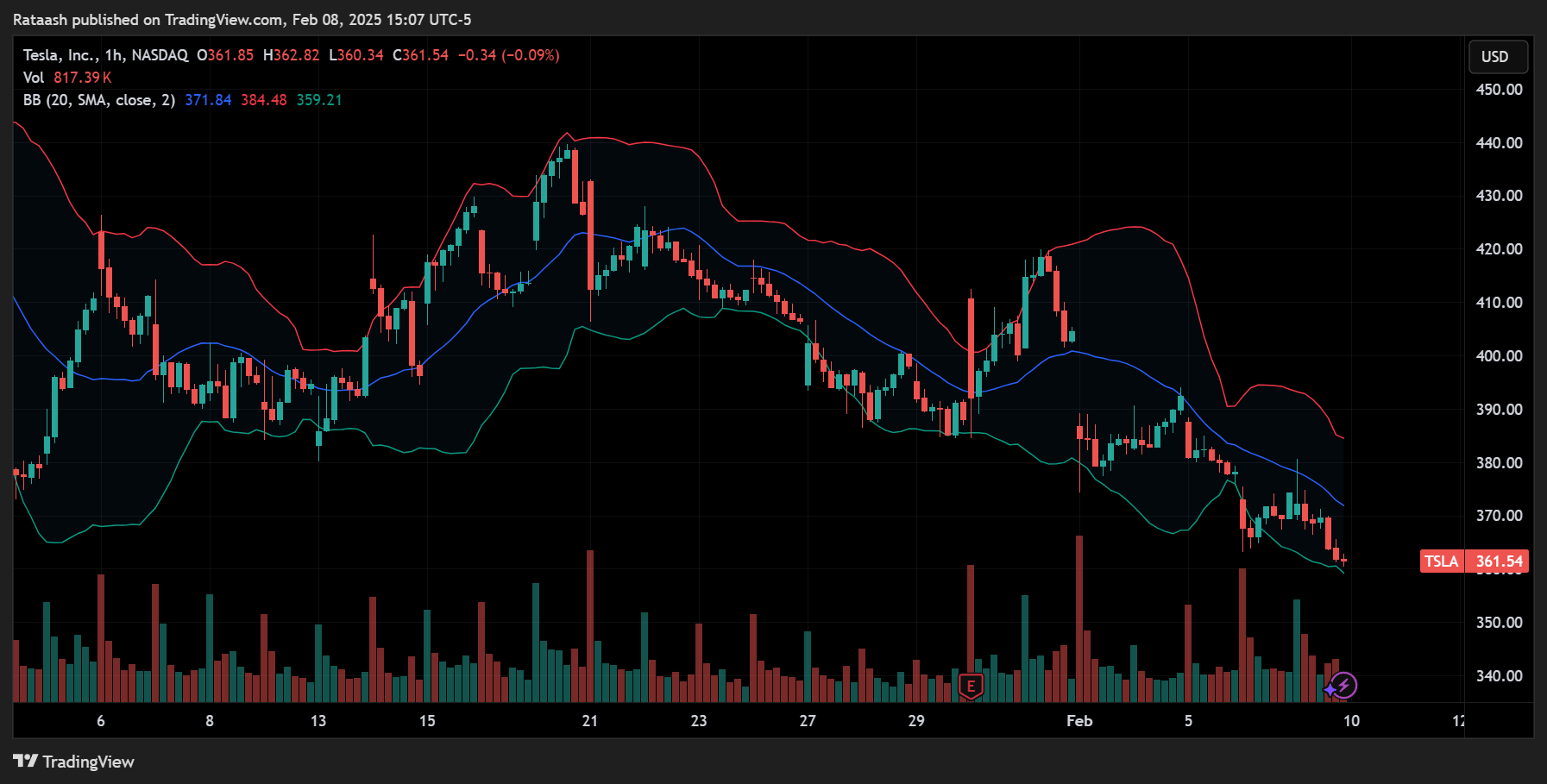Click the '29' date on time axis
The width and height of the screenshot is (1547, 784).
click(916, 721)
